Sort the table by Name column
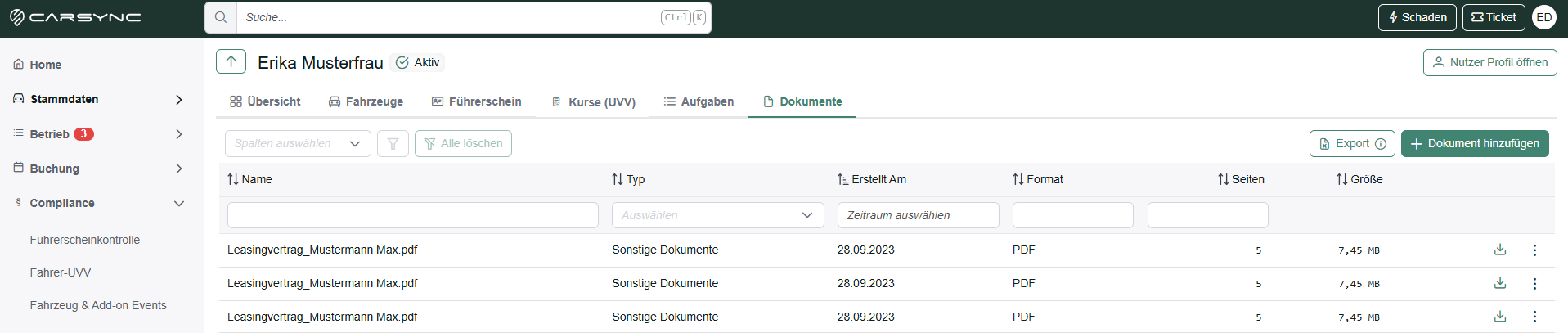The height and width of the screenshot is (333, 1568). 249,179
